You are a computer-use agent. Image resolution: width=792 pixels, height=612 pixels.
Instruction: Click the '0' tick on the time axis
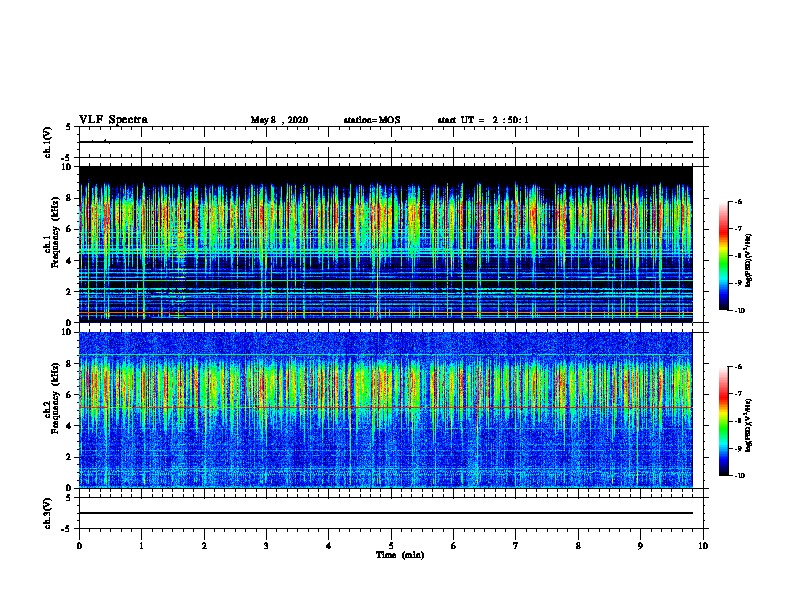tap(79, 546)
